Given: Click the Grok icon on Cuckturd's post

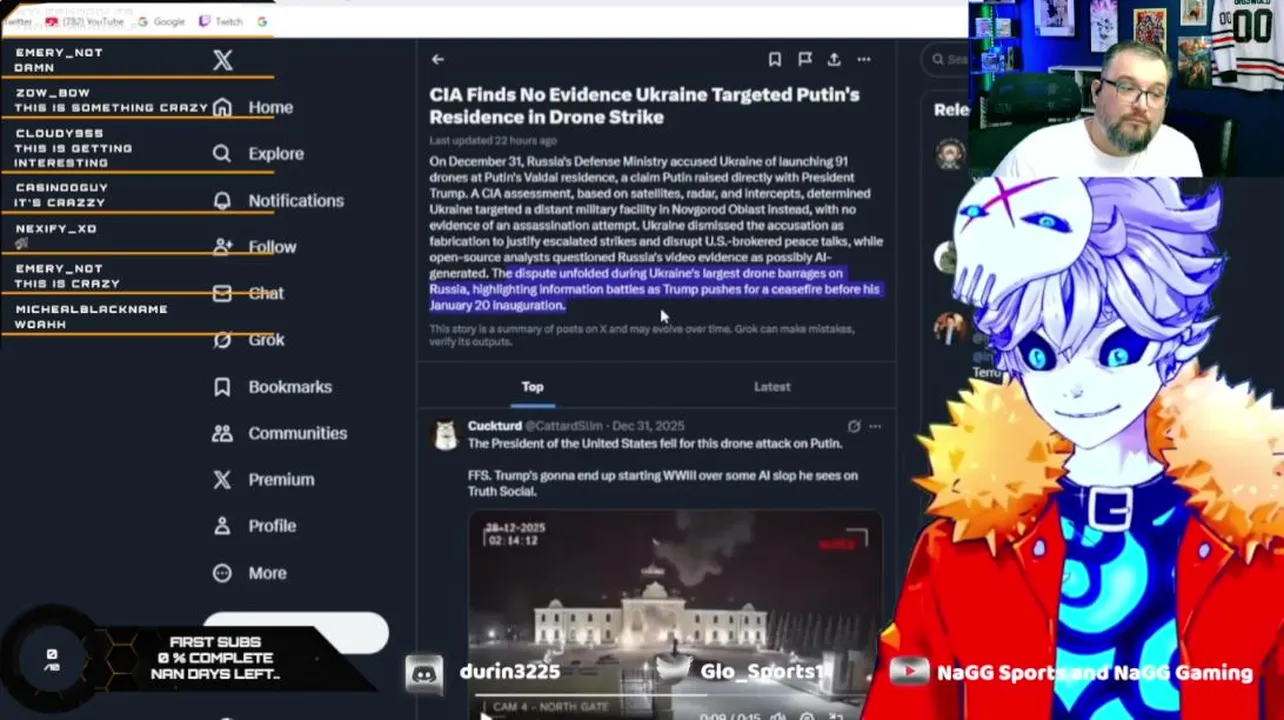Looking at the screenshot, I should [x=854, y=426].
